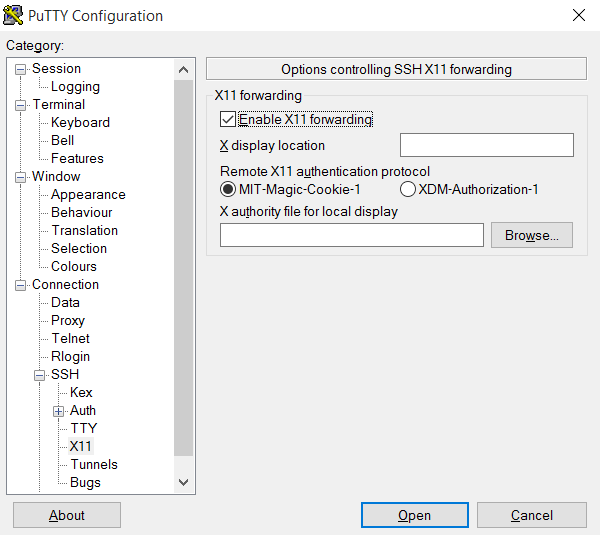Focus the X display location field
Viewport: 600px width, 535px height.
point(486,145)
